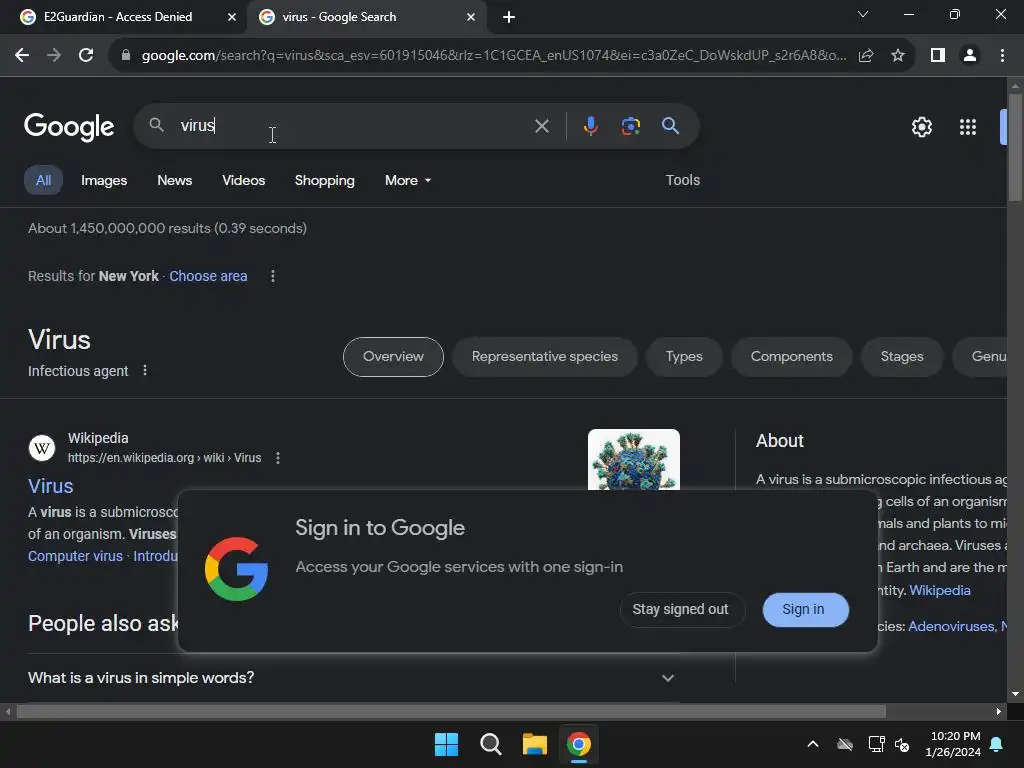Screen dimensions: 1024x768
Task: Go back using the browser back arrow
Action: (x=22, y=56)
